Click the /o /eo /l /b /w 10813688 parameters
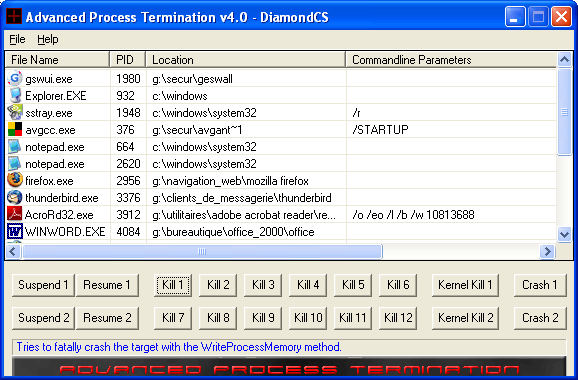The image size is (578, 380). (413, 215)
